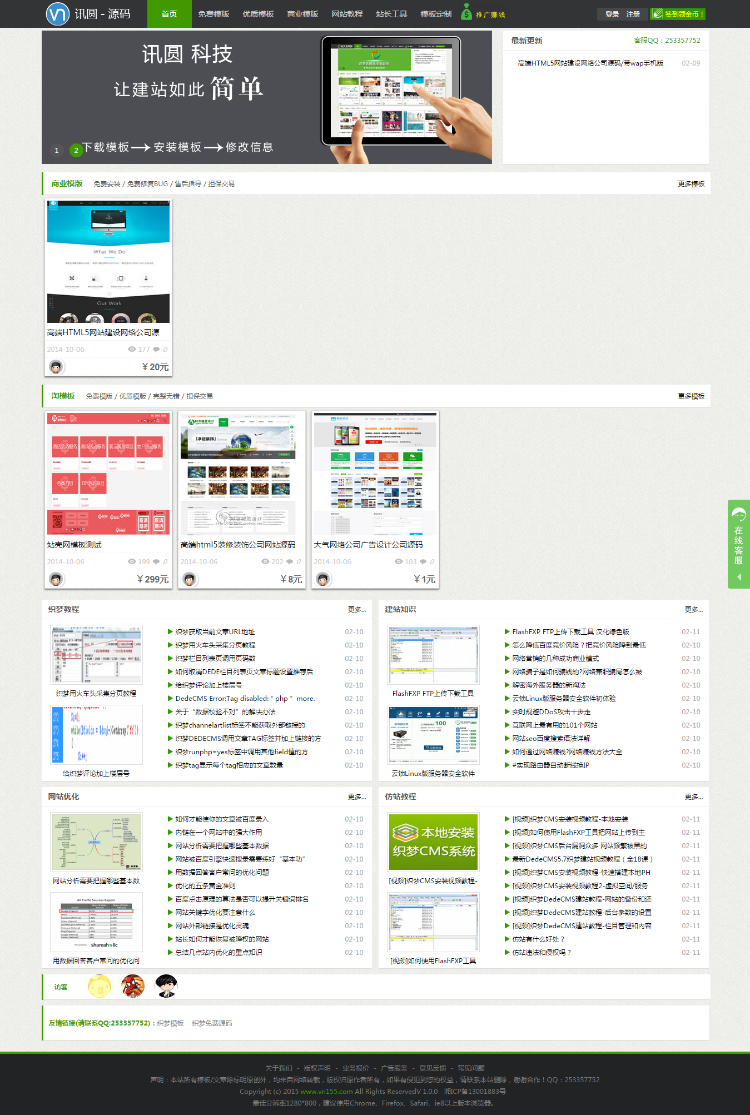
Task: Open the 织梦channelartlist article link
Action: (x=240, y=725)
